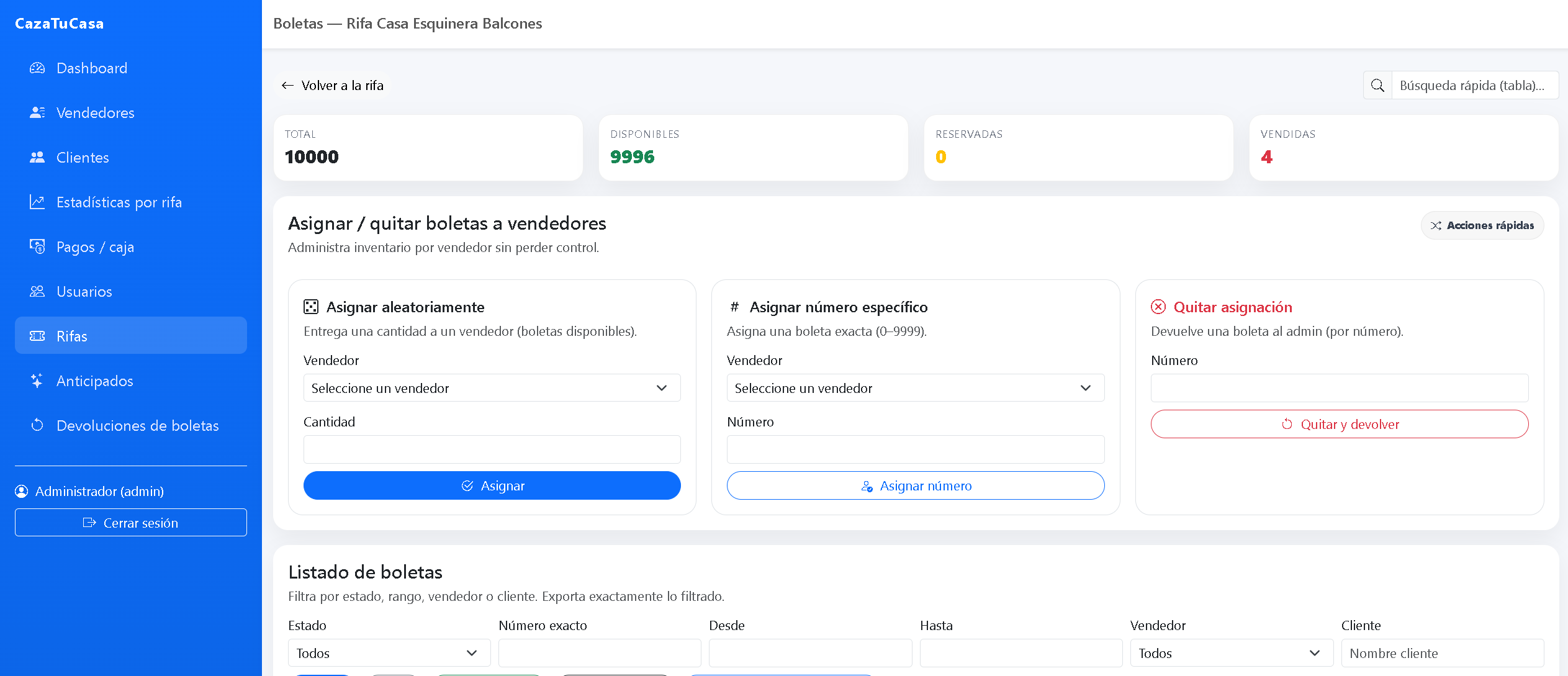Open the Clientes menu item

83,158
